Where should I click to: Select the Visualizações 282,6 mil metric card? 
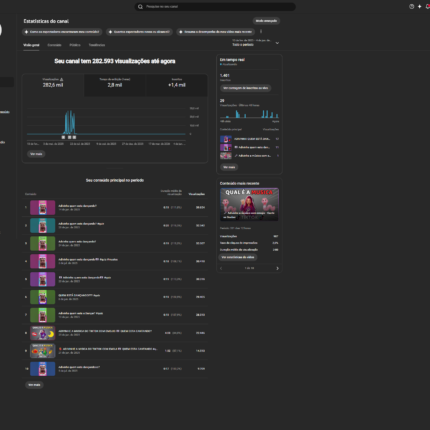[53, 85]
